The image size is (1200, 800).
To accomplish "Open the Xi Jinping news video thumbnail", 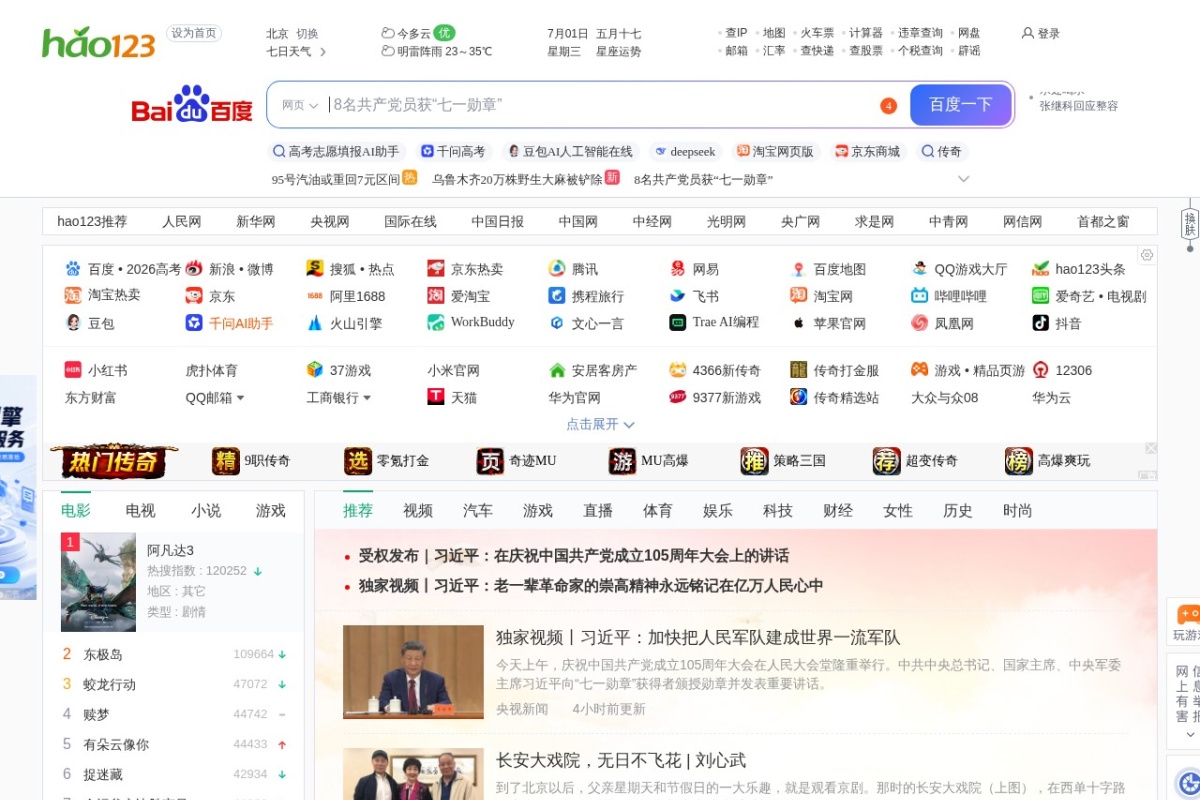I will click(x=413, y=672).
